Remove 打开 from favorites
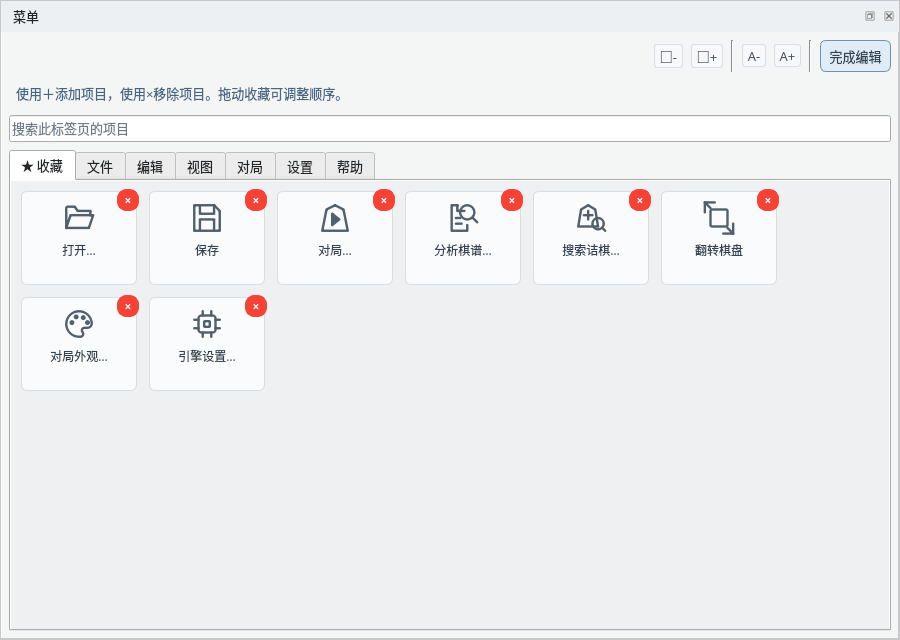Screen dimensions: 900x640 click(128, 200)
